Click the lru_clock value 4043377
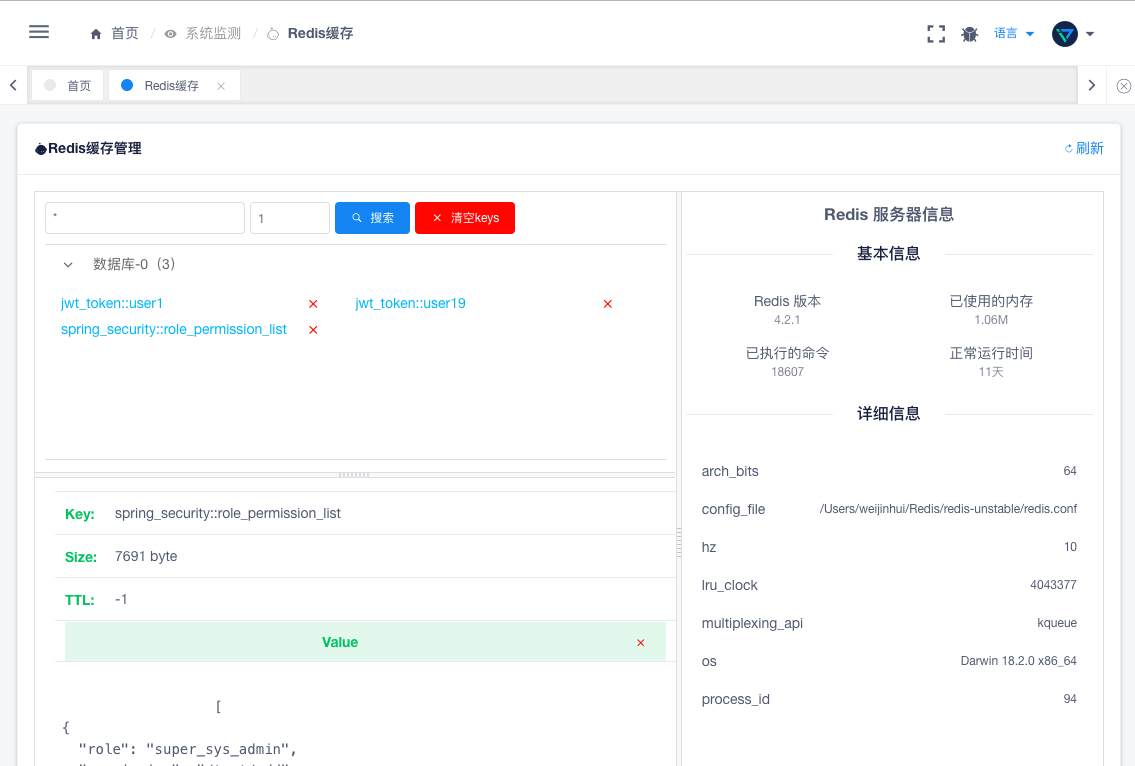This screenshot has width=1135, height=766. coord(1053,585)
